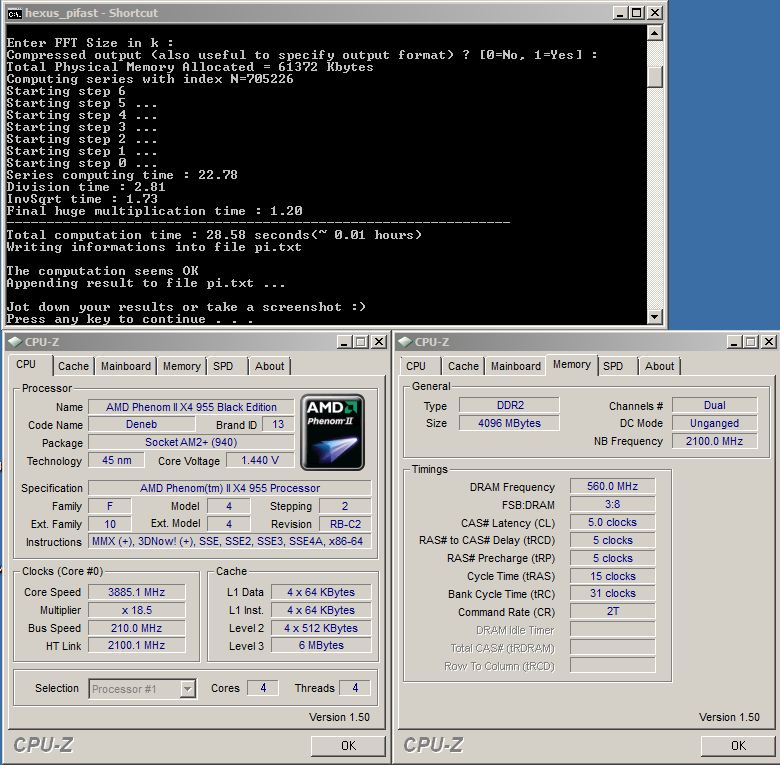Screen dimensions: 780x765
Task: Switch to CPU tab in right CPU-Z window
Action: click(x=416, y=366)
